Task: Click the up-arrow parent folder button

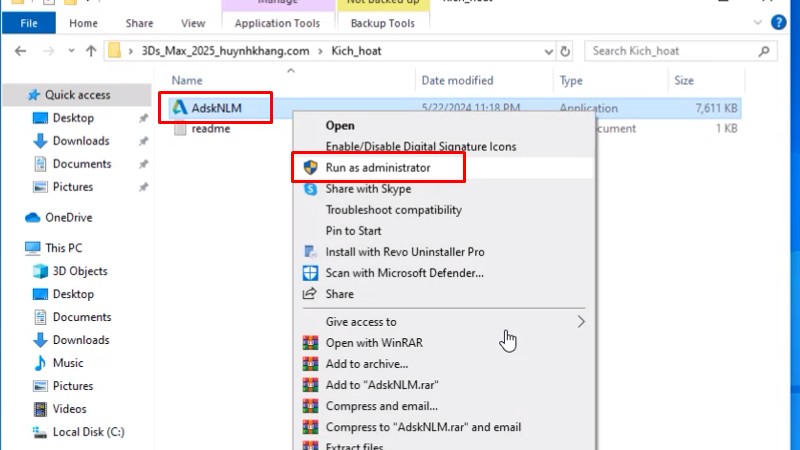Action: [91, 51]
